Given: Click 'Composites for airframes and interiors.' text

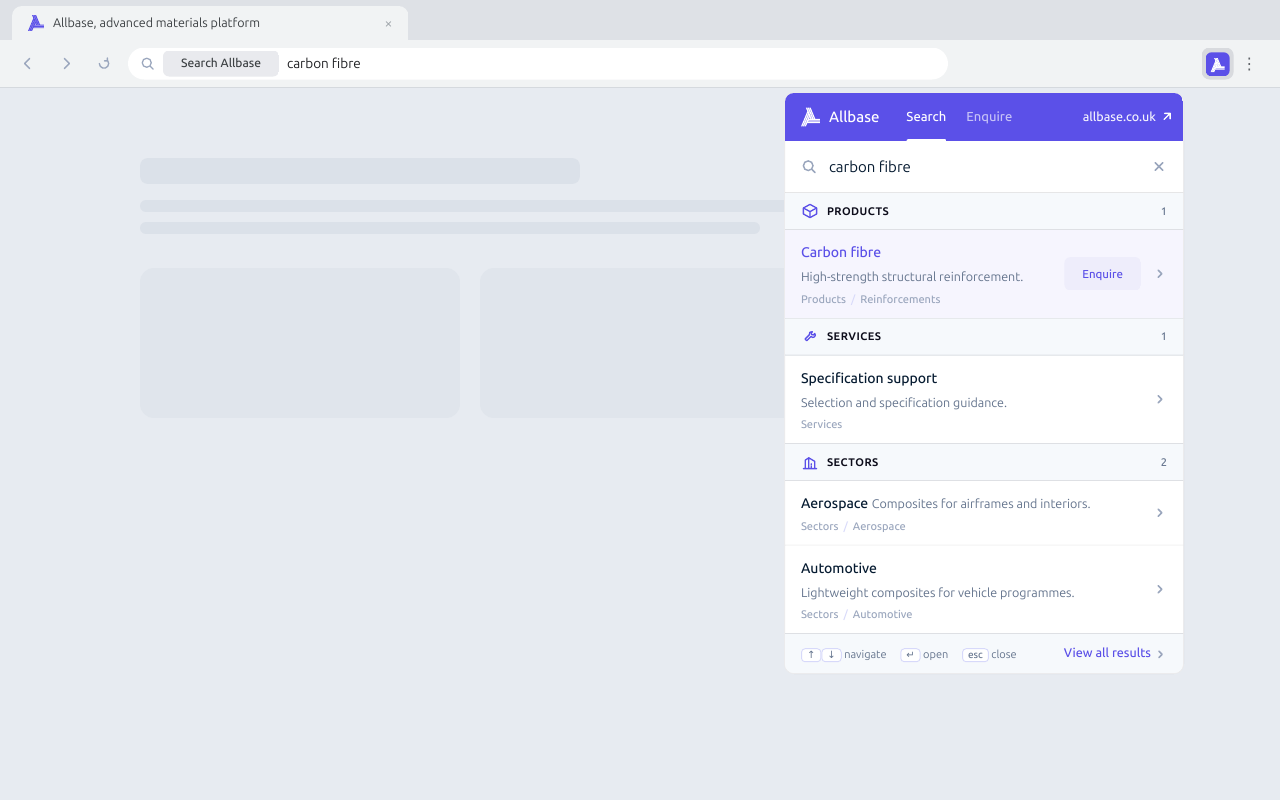Looking at the screenshot, I should click(x=981, y=504).
